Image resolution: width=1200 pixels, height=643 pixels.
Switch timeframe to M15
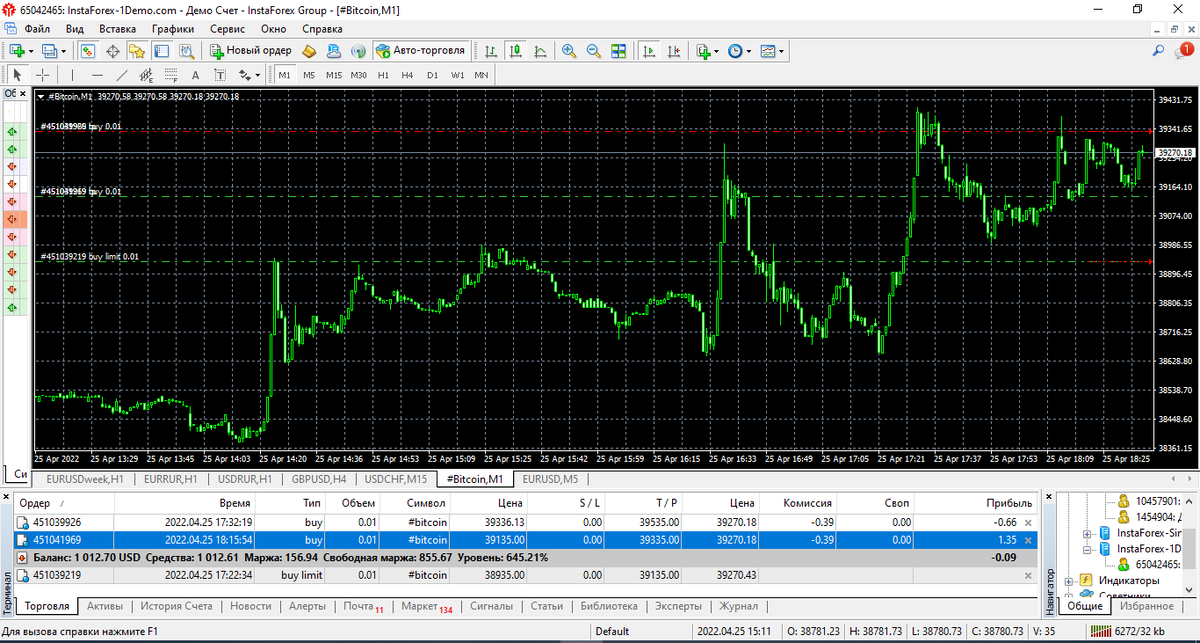coord(334,75)
